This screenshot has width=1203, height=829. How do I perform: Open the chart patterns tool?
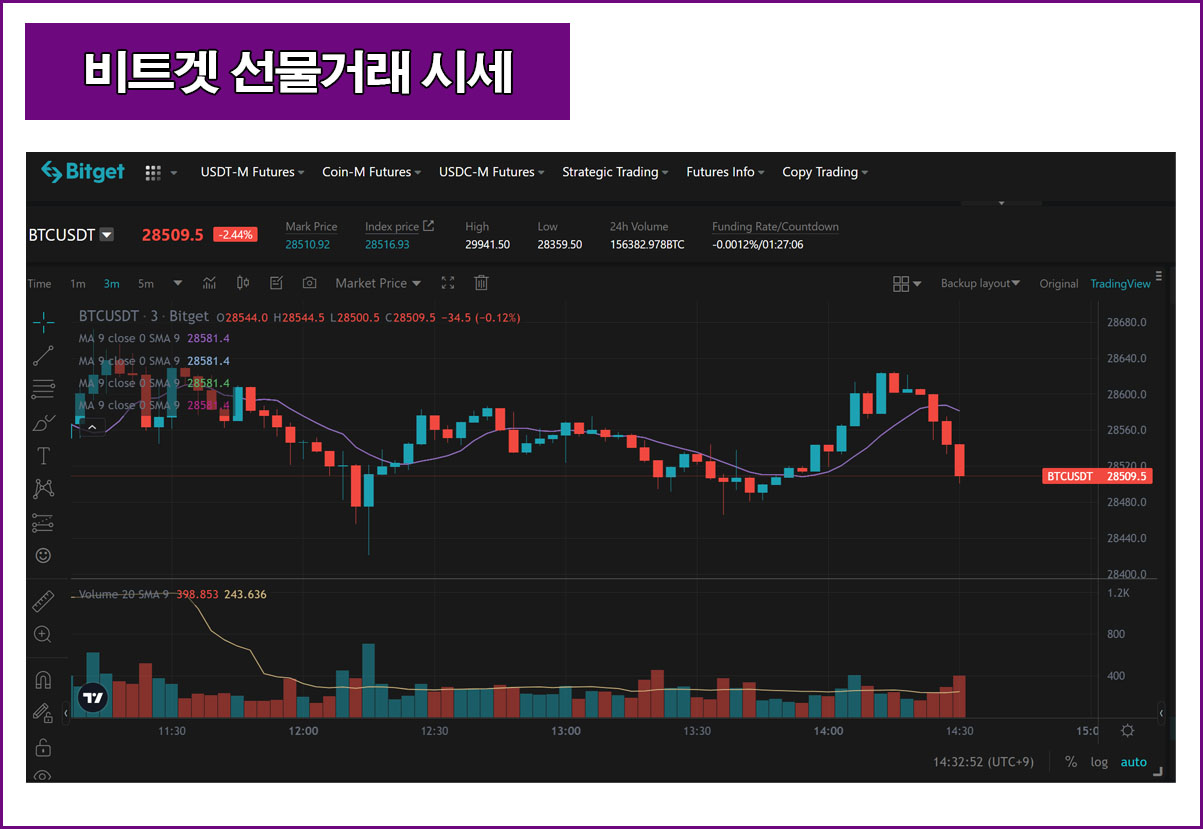[43, 488]
